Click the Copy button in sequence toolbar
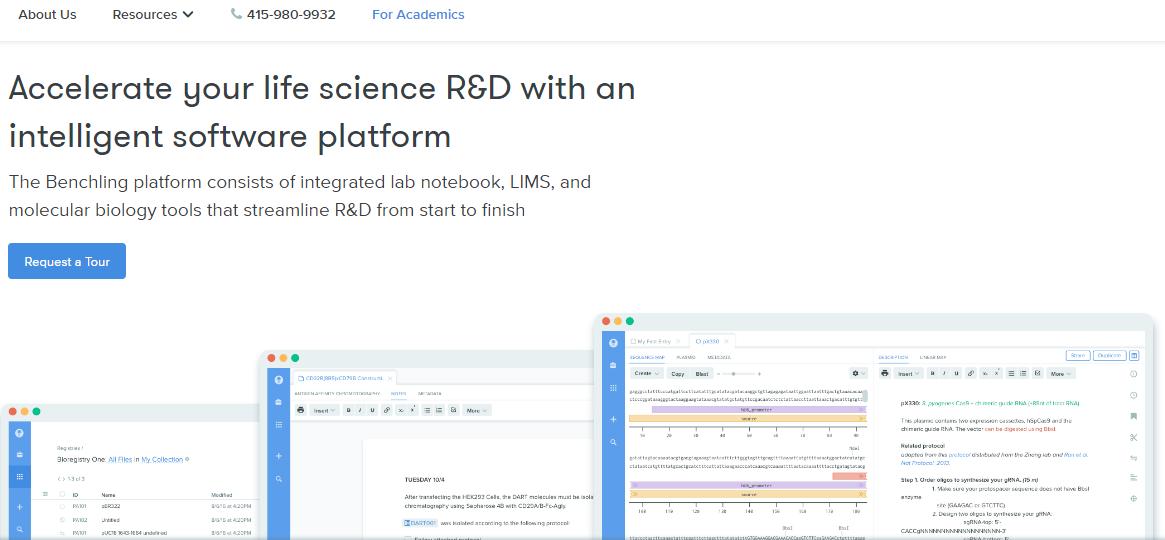This screenshot has width=1165, height=540. pyautogui.click(x=677, y=374)
